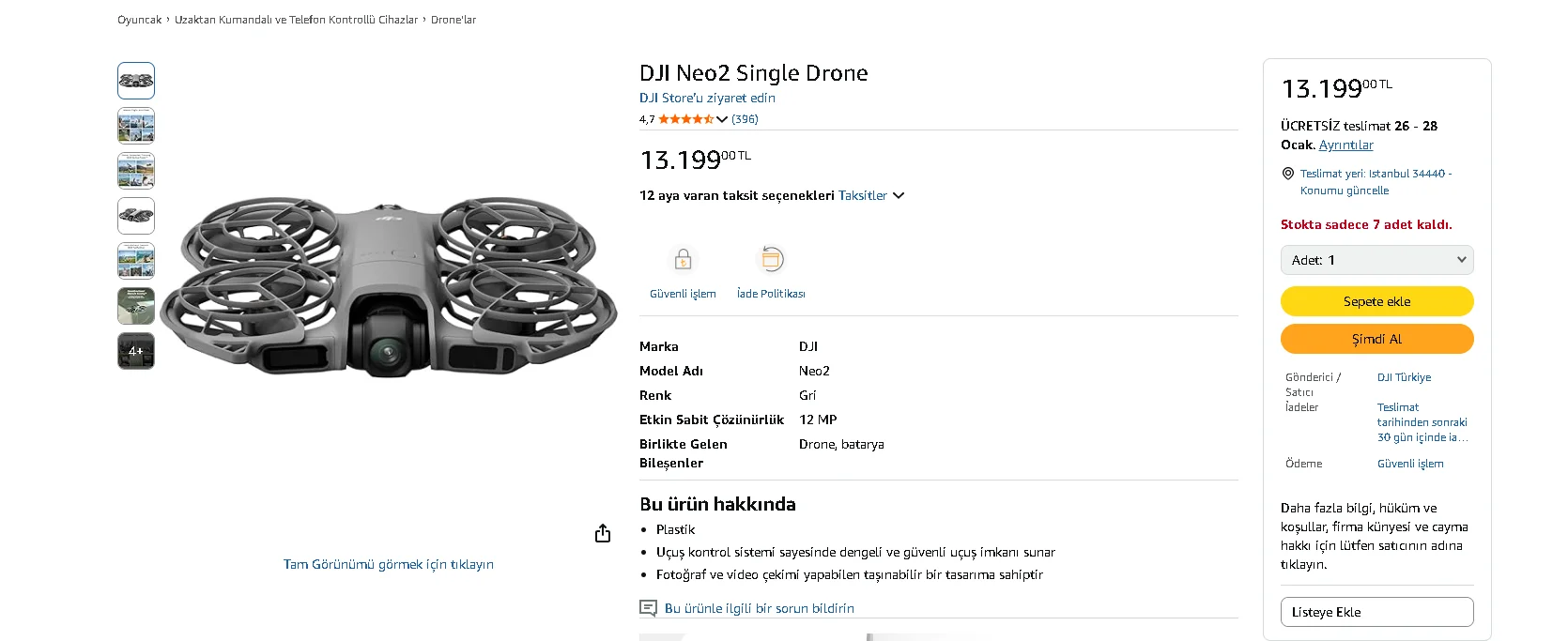Viewport: 1568px width, 641px height.
Task: Click the Listeye Ekle button
Action: [x=1376, y=612]
